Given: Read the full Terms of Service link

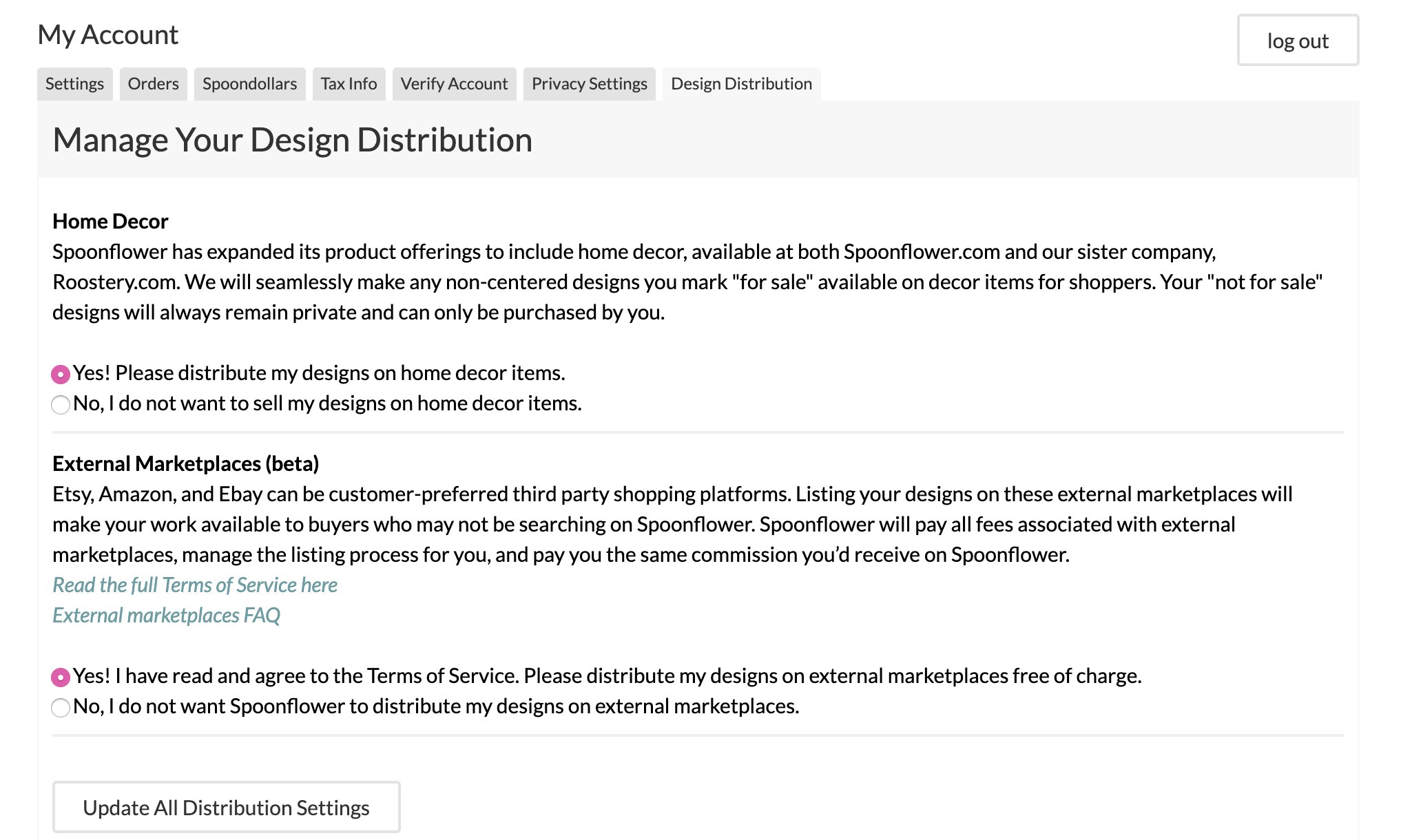Looking at the screenshot, I should point(195,585).
